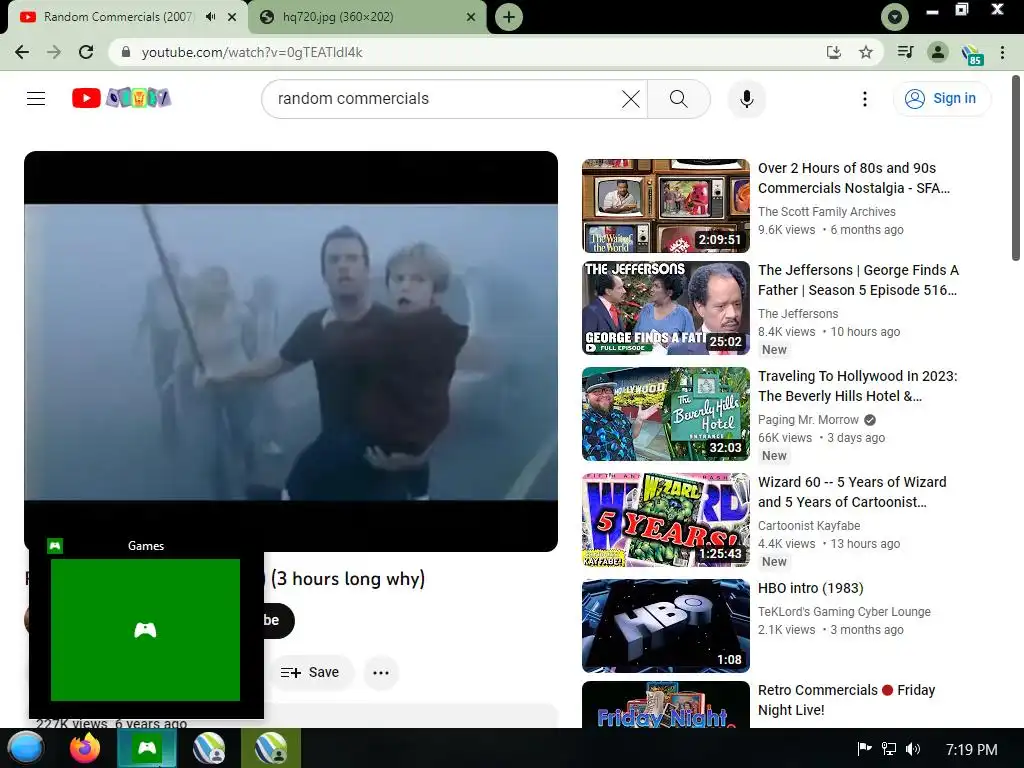Click the Games taskbar button
The height and width of the screenshot is (768, 1024).
pos(147,748)
